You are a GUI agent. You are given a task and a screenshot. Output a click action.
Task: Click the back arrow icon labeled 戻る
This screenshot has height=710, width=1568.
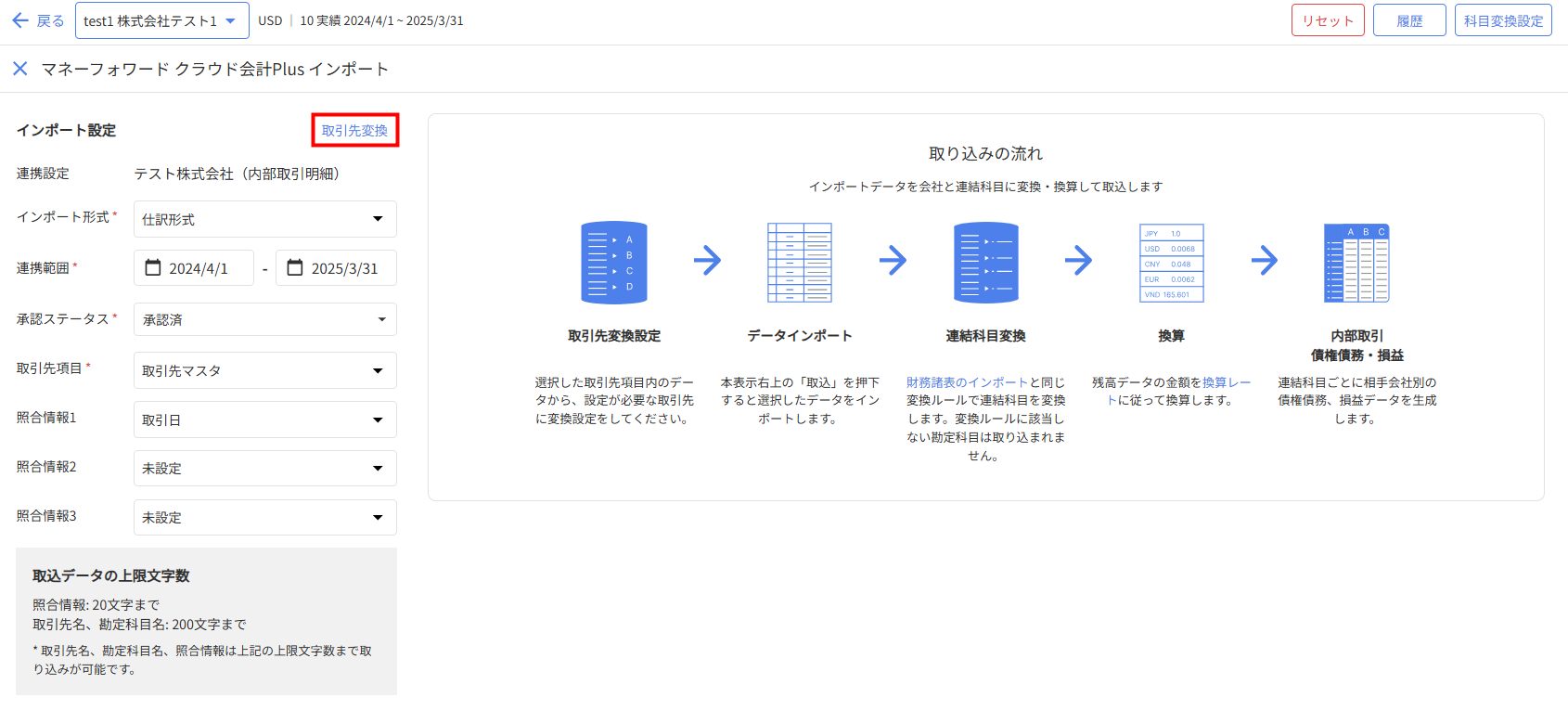(x=20, y=20)
